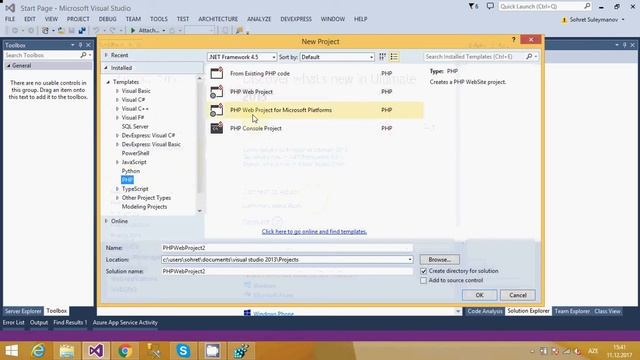Open the FILE menu

(x=10, y=19)
